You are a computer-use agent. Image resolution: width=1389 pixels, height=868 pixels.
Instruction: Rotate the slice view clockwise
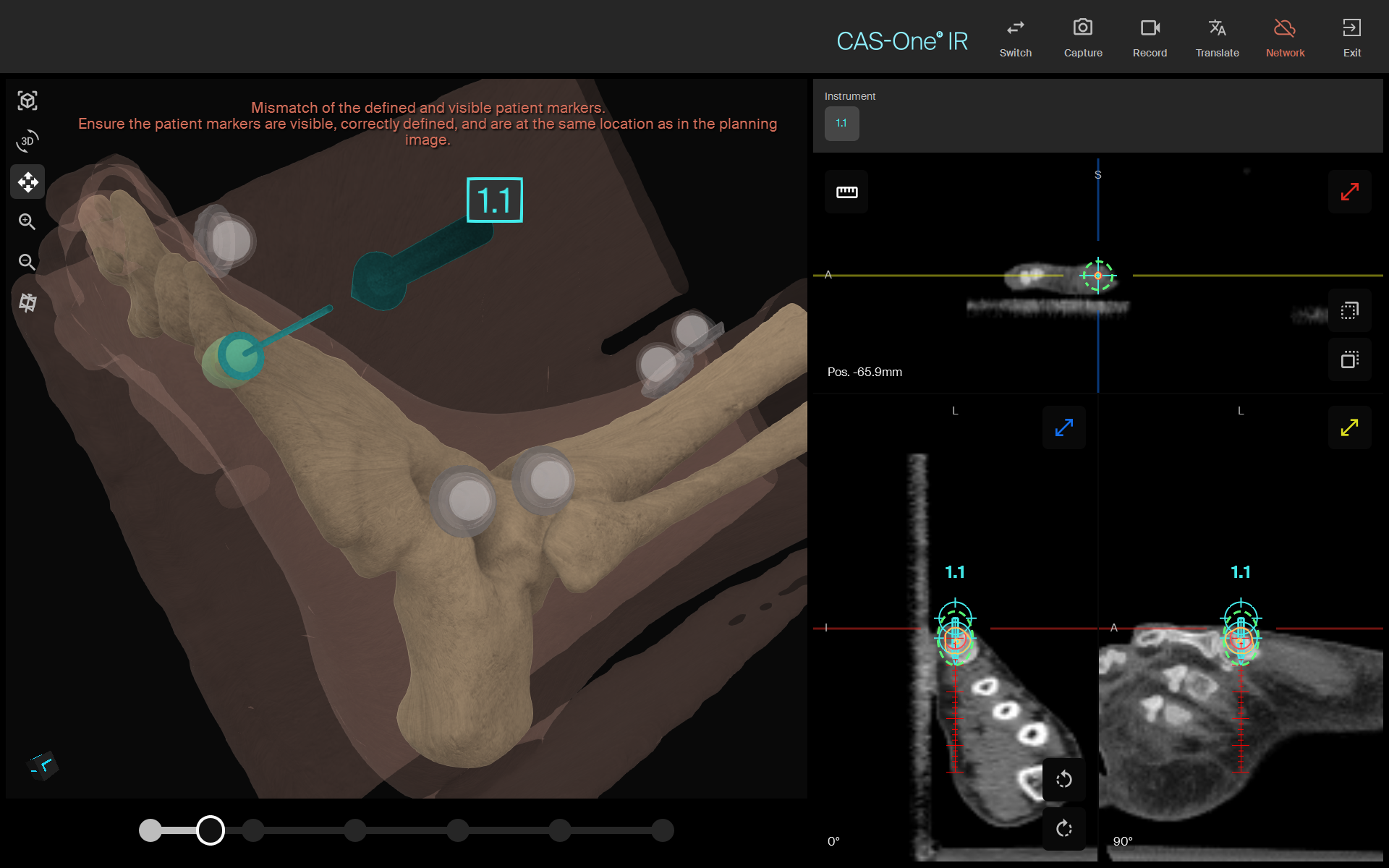coord(1063,828)
